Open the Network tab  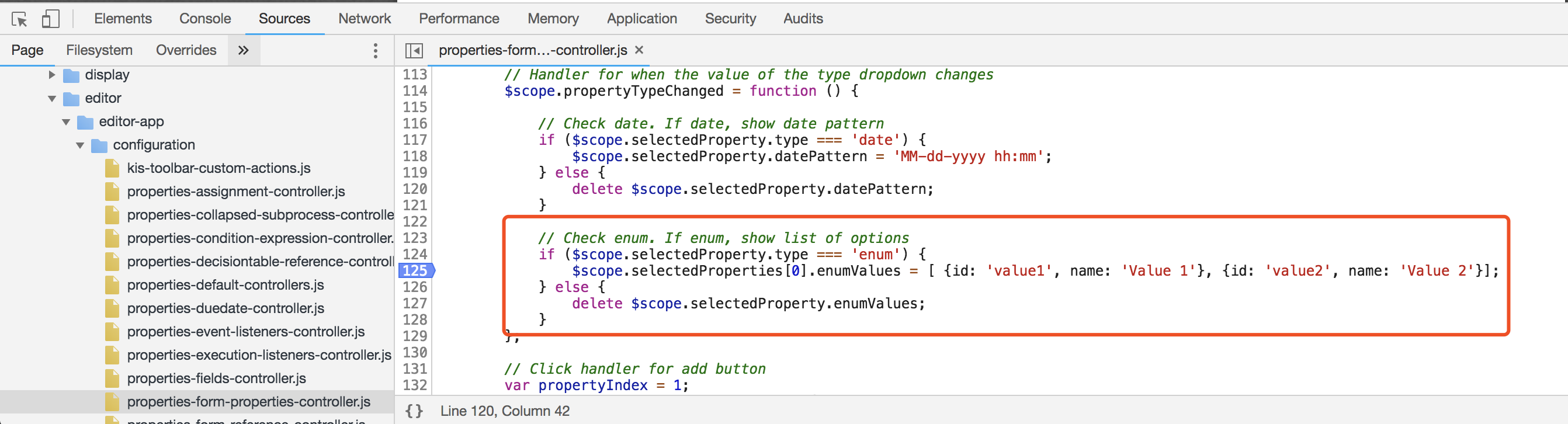[x=365, y=19]
